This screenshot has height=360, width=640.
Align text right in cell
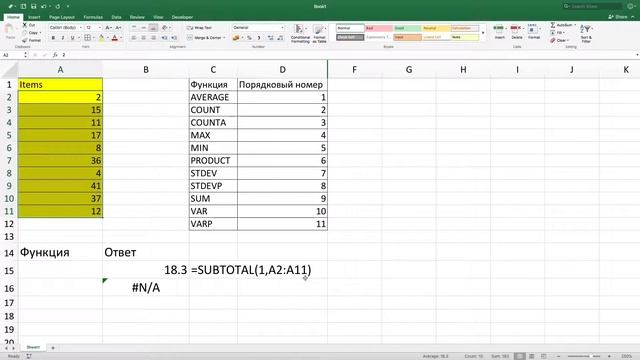(x=153, y=38)
